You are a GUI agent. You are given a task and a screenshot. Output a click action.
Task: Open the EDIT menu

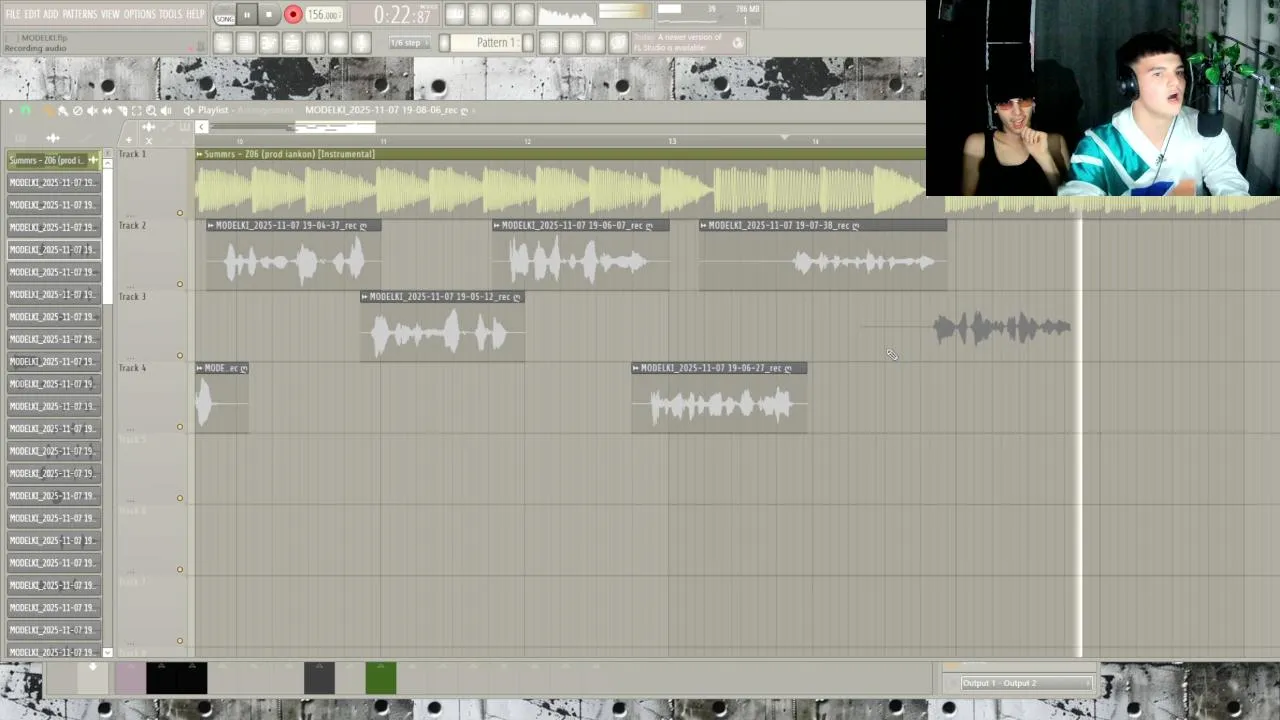pos(33,14)
